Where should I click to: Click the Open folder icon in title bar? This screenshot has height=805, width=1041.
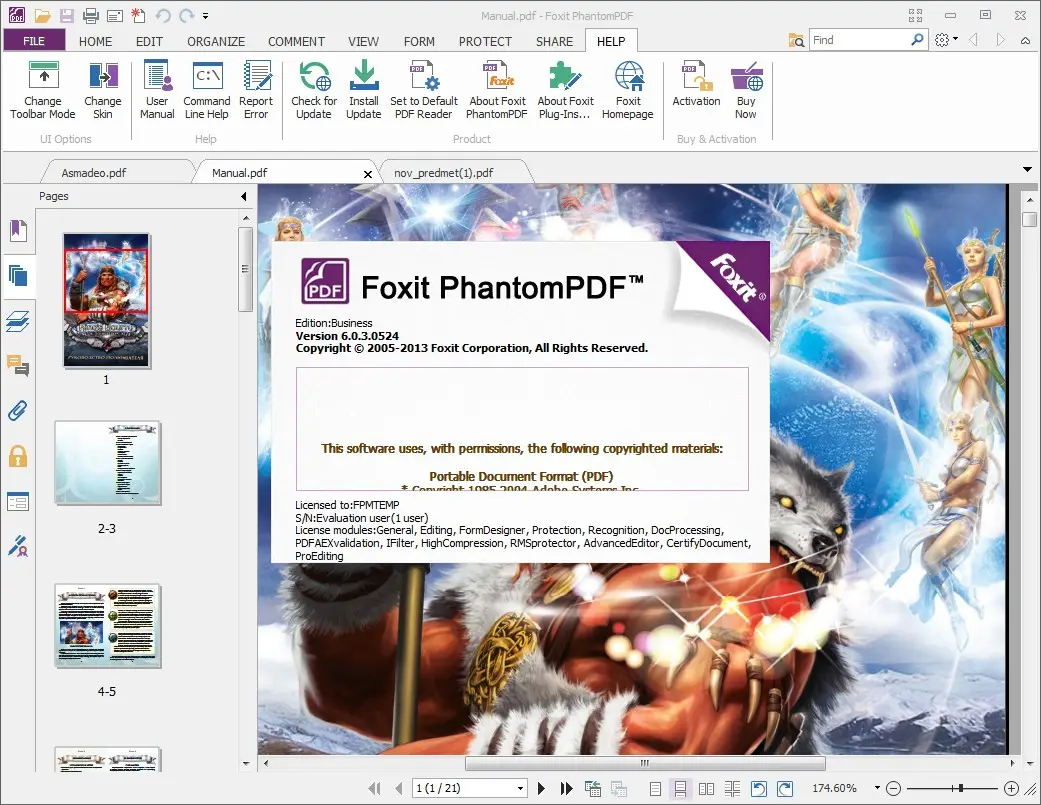pos(42,15)
